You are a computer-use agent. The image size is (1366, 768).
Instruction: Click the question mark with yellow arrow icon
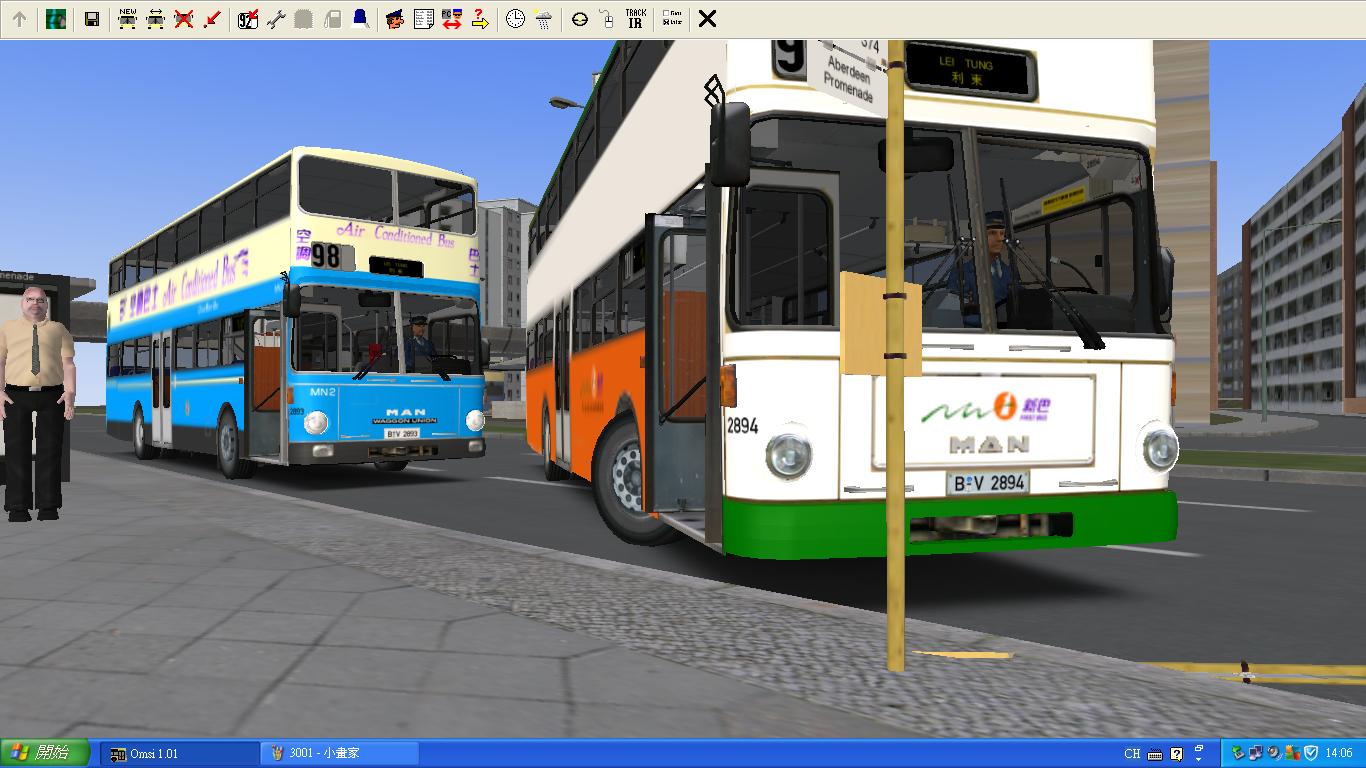(480, 19)
